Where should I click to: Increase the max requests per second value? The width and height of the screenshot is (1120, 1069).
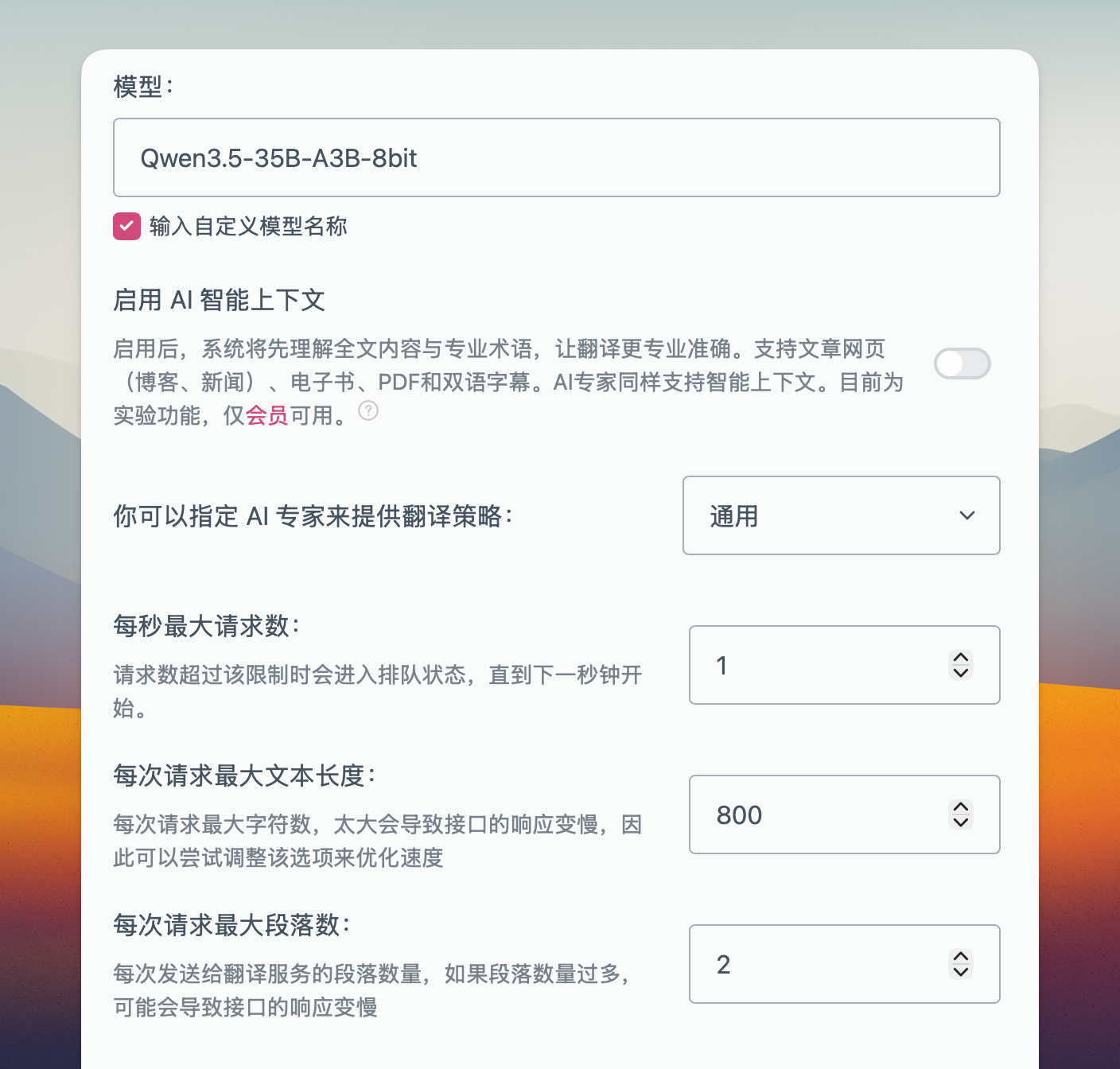tap(961, 658)
